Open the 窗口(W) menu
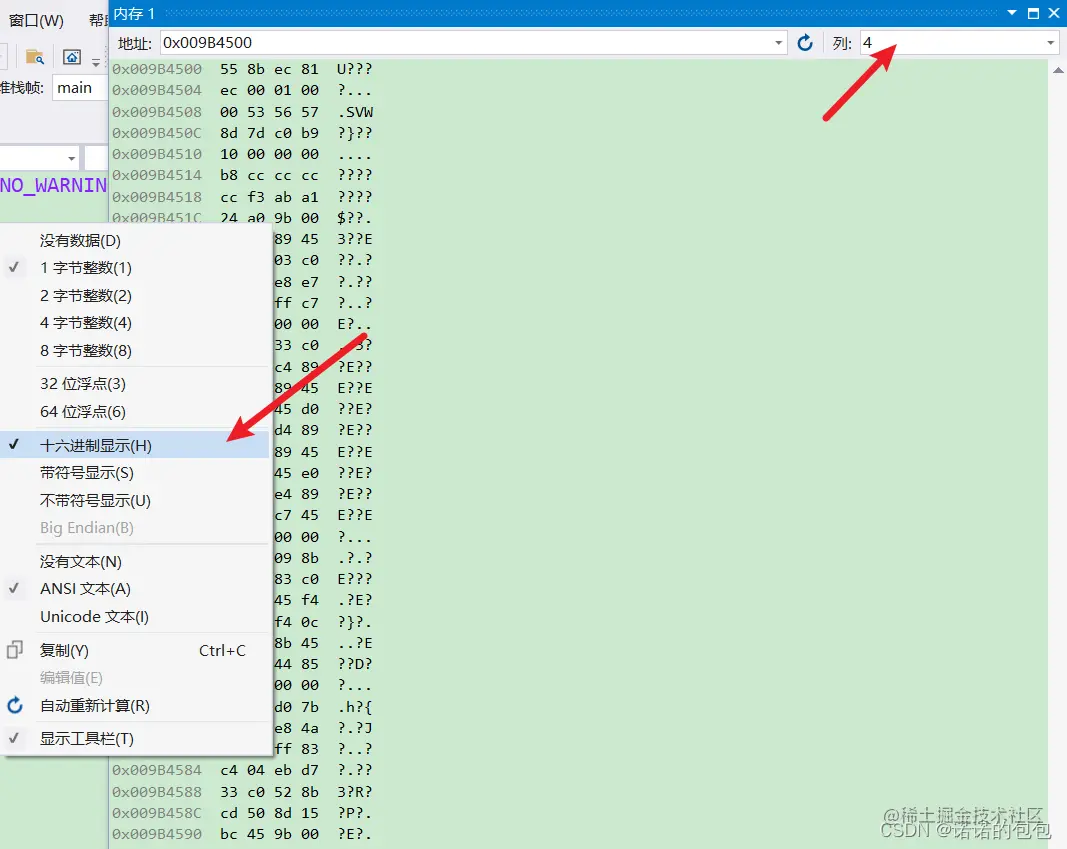1067x849 pixels. [x=36, y=20]
